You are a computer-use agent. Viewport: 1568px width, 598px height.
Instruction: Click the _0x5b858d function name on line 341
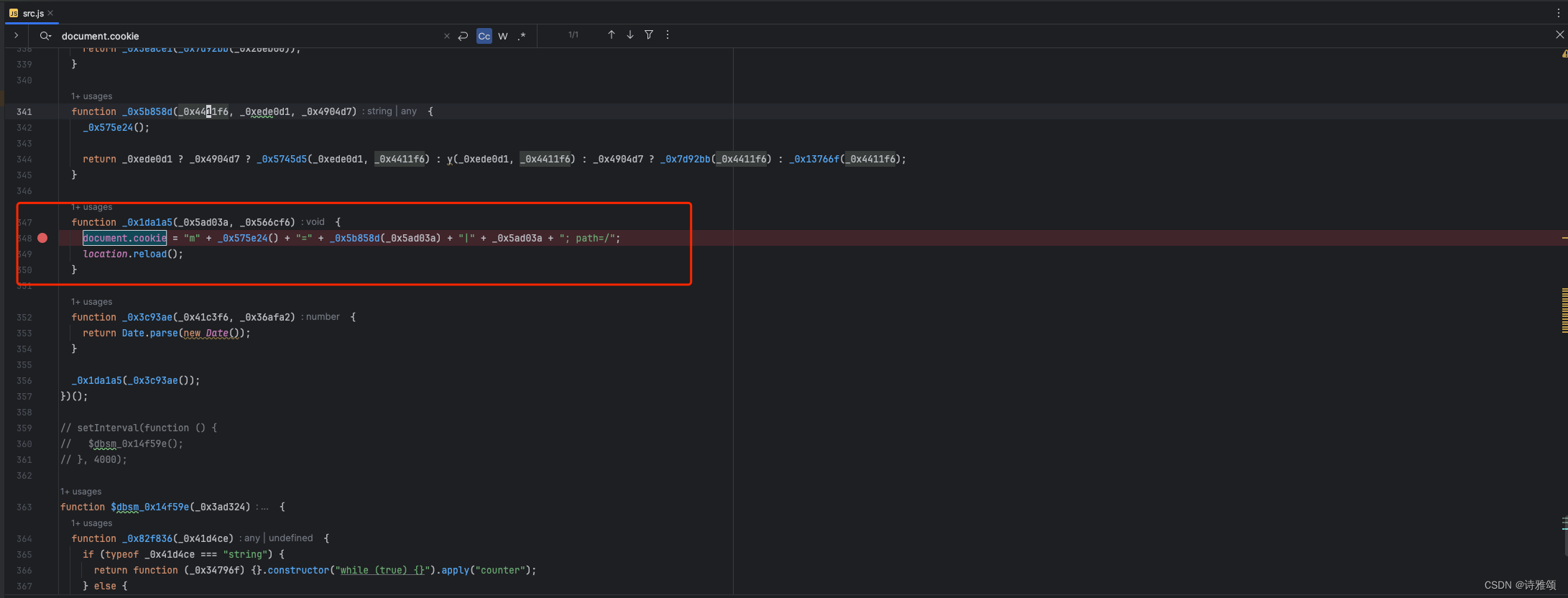[x=147, y=111]
